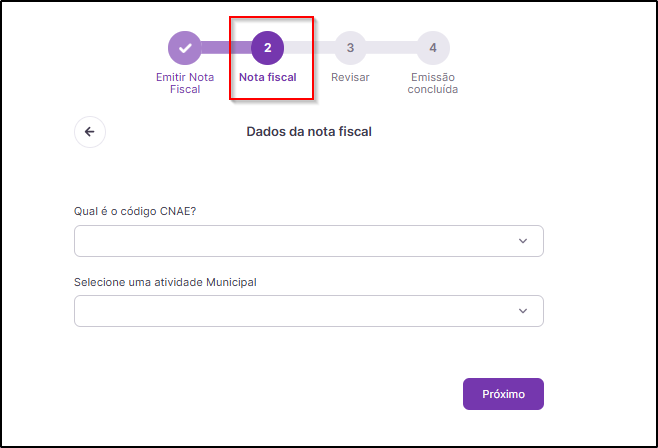Click the Próximo button
This screenshot has width=658, height=448.
click(503, 394)
